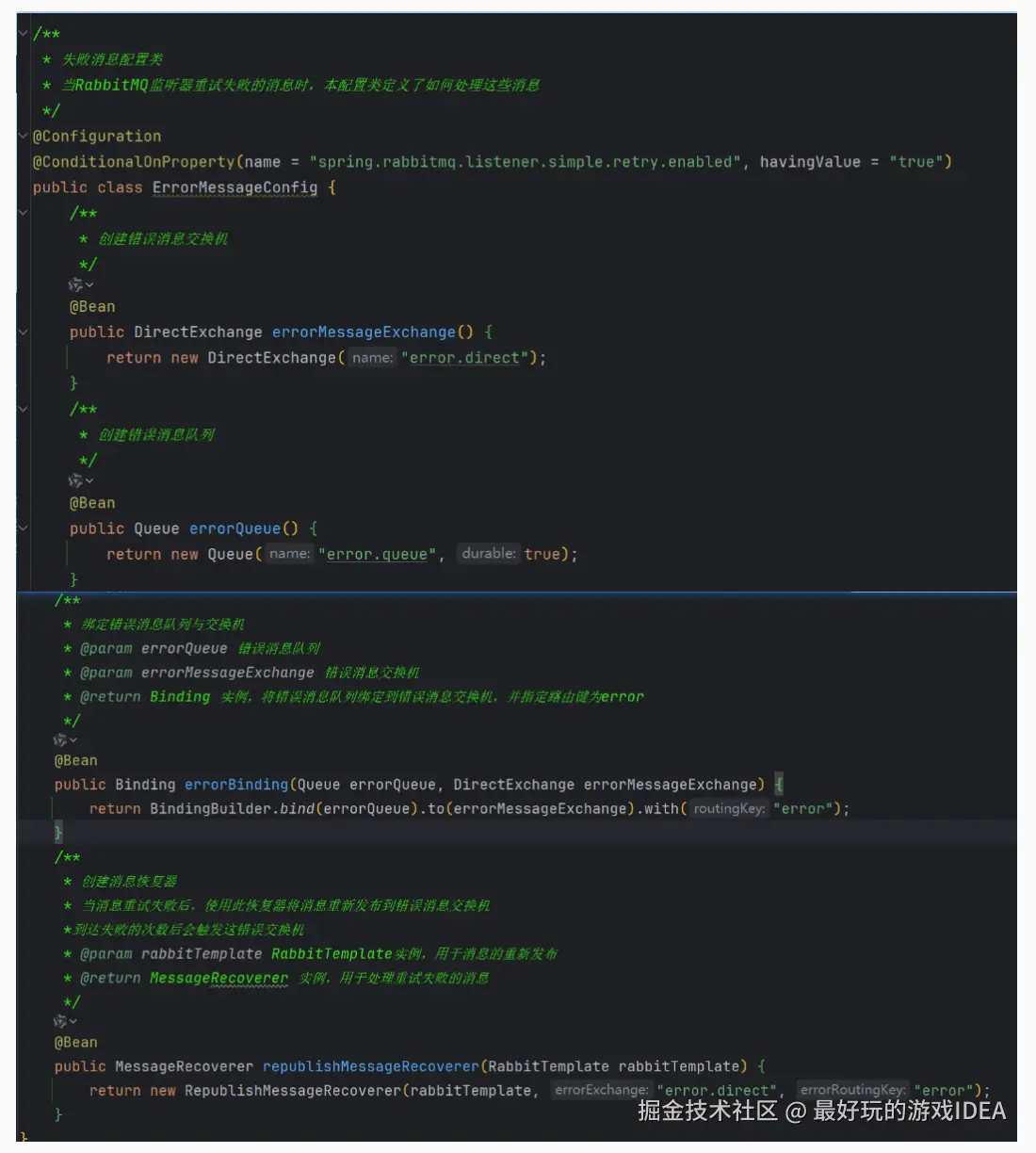Click RabbitTemplate parameter type in method signature
Screen dimensions: 1036x1153
(548, 1066)
